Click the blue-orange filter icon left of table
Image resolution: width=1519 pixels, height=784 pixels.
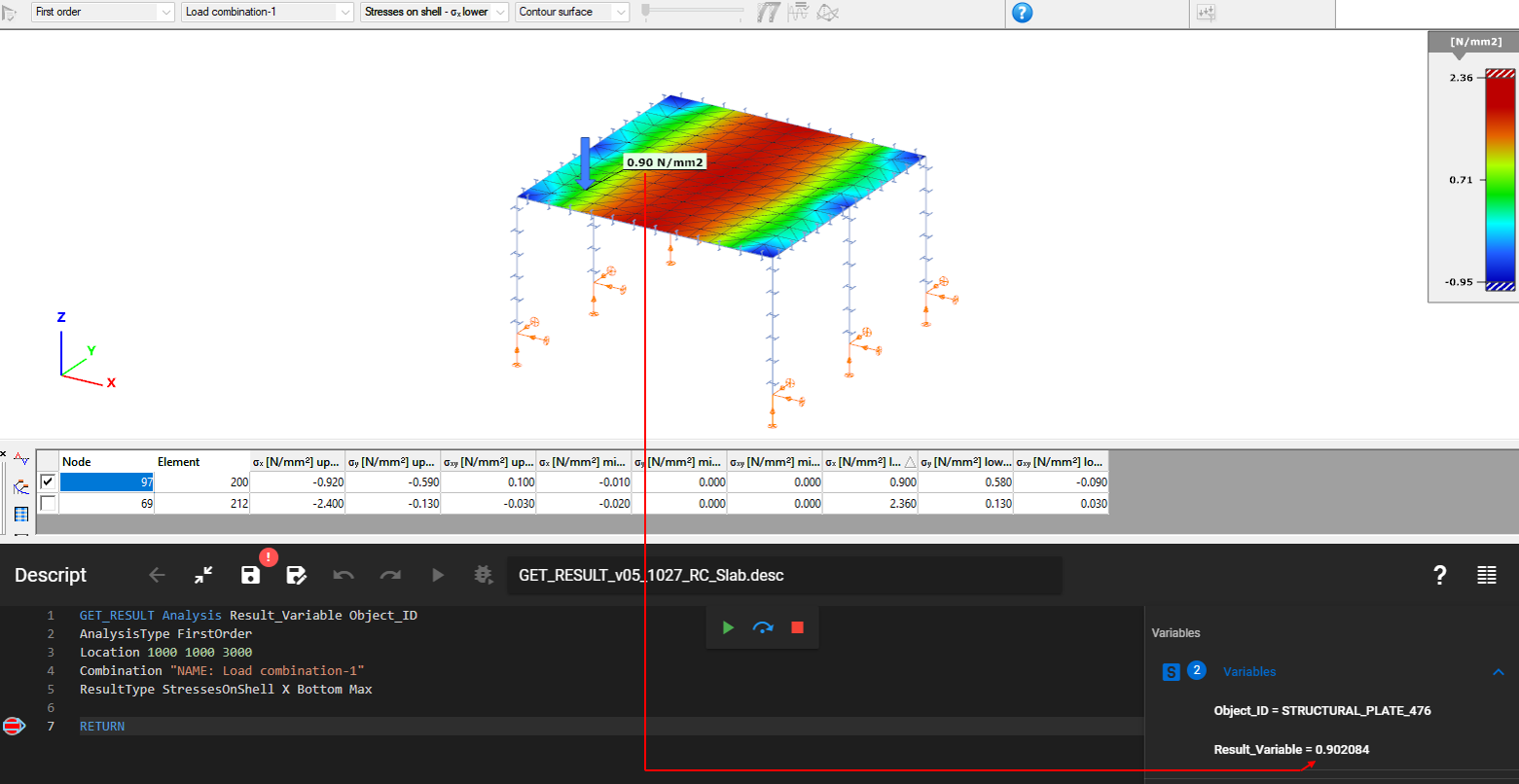click(x=21, y=486)
